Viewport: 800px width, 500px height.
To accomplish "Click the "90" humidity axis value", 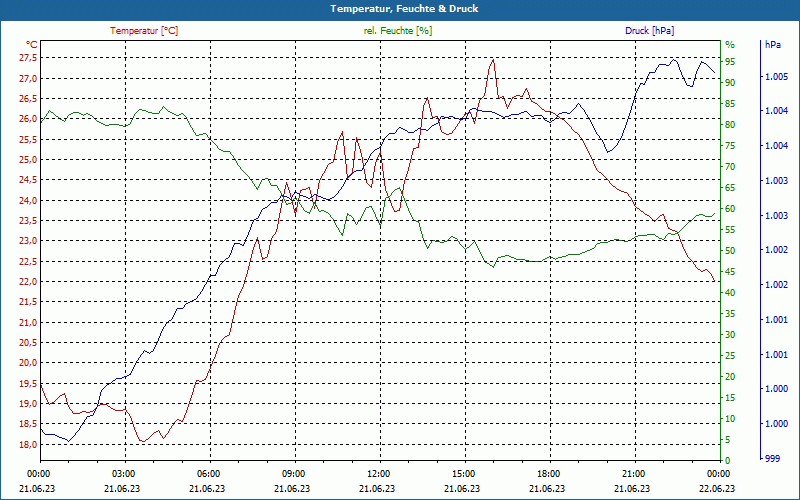I will (730, 83).
